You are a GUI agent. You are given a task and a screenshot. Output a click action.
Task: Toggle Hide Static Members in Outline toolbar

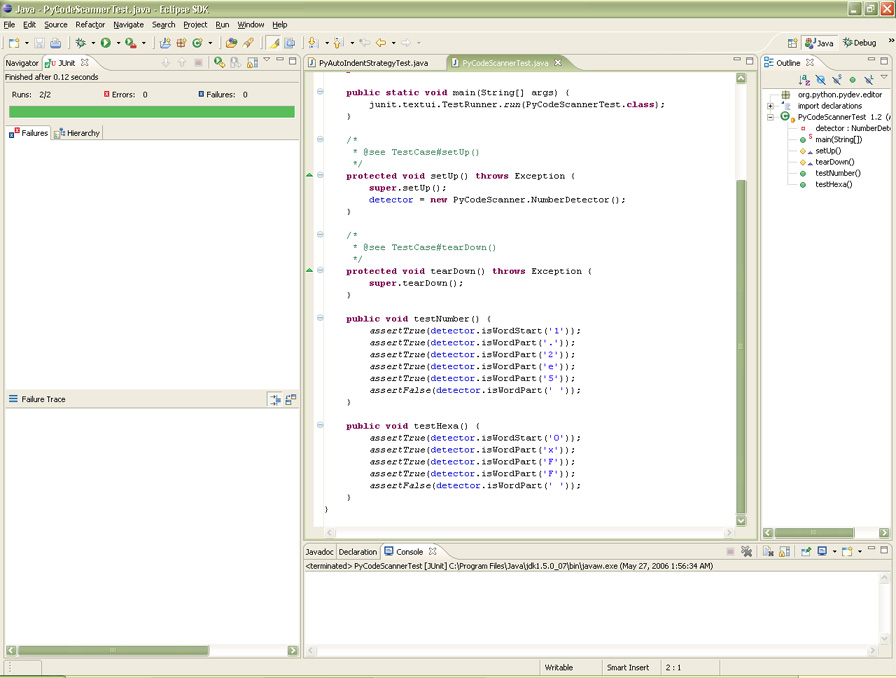pos(837,80)
